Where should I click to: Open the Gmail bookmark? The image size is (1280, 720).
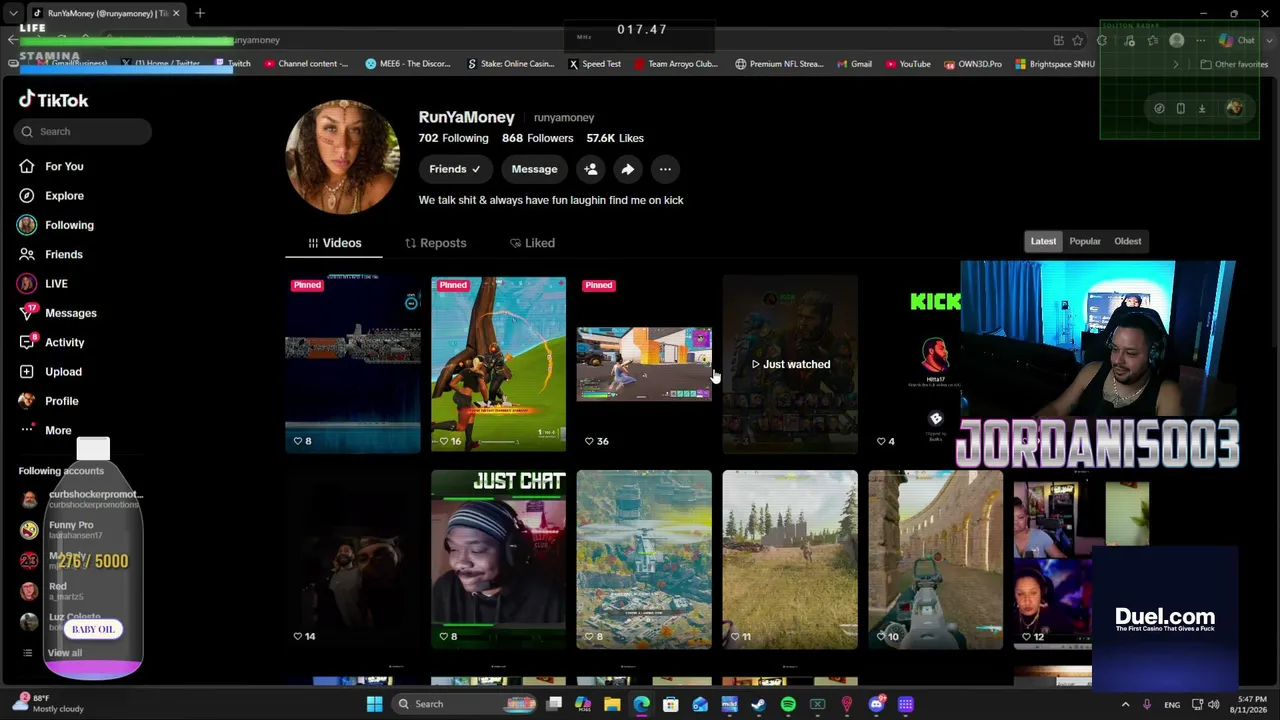coord(854,64)
